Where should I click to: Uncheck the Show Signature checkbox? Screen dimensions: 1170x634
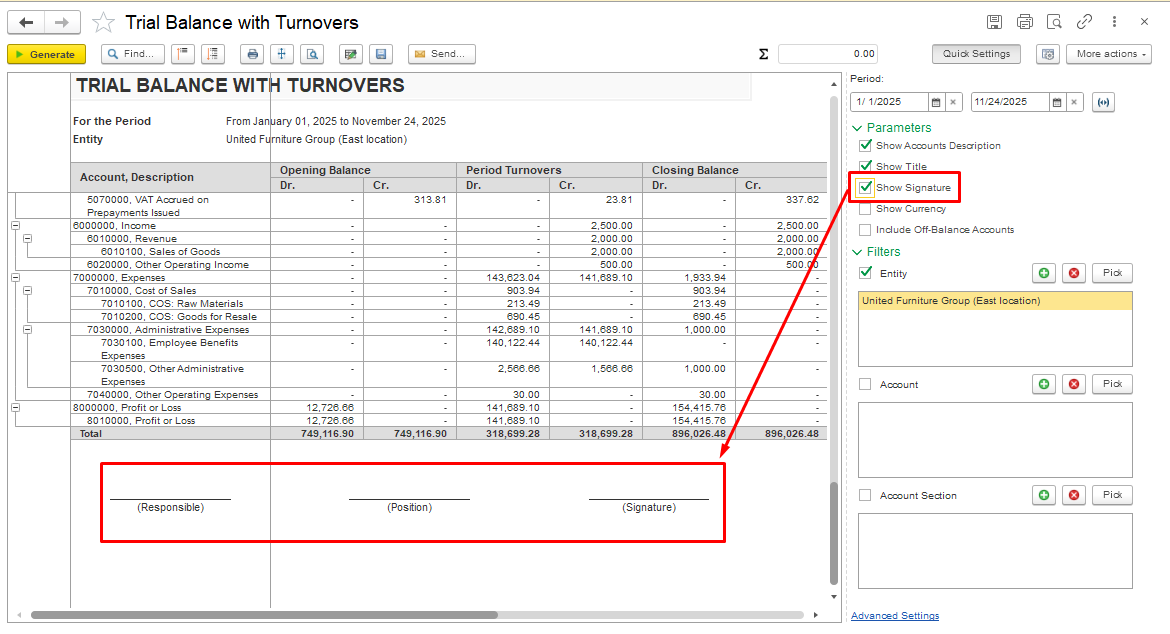(x=866, y=187)
